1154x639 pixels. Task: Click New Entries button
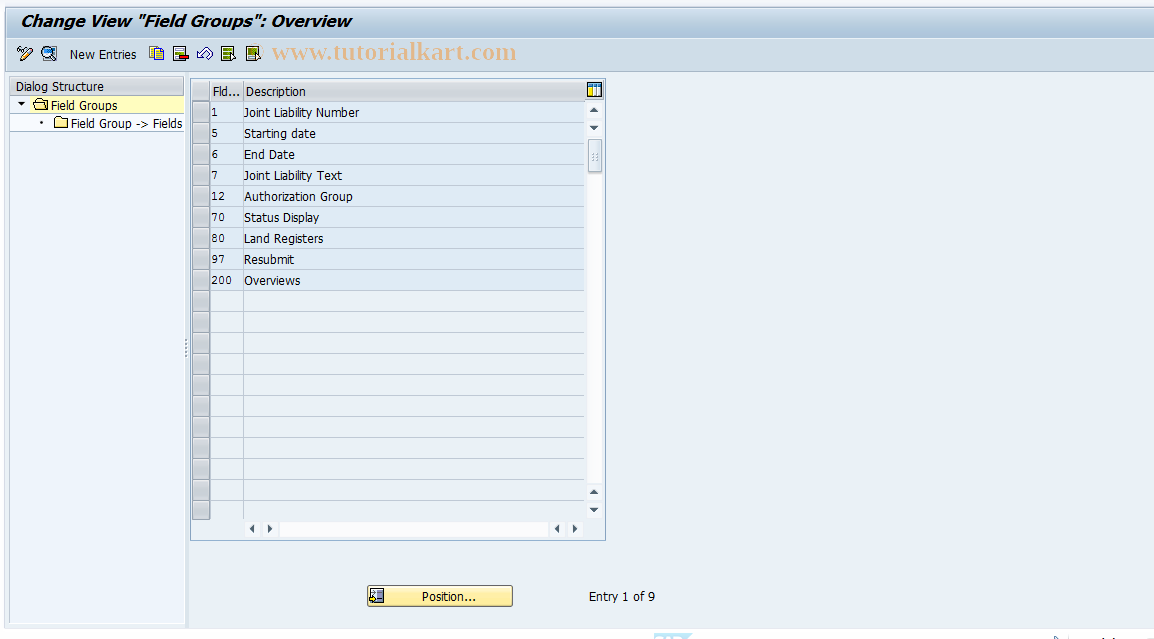103,54
